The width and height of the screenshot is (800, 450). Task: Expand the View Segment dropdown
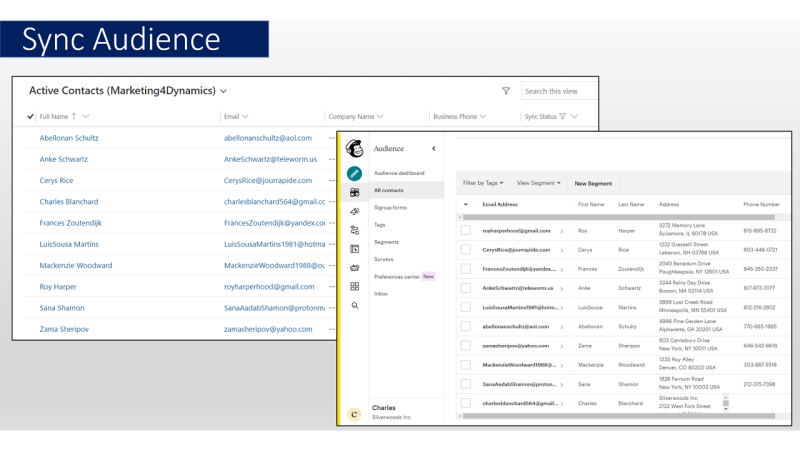(537, 183)
